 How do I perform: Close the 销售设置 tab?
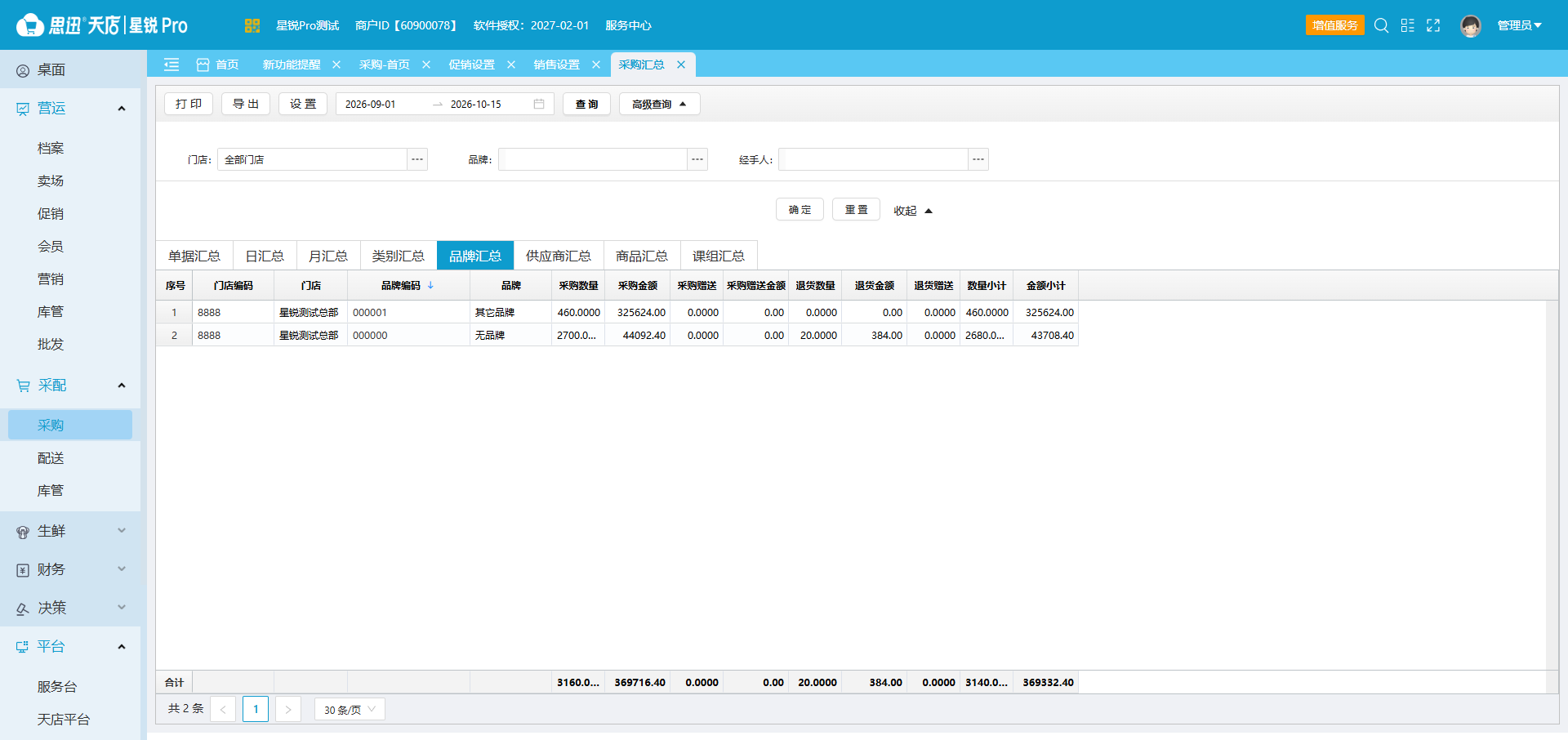(596, 65)
